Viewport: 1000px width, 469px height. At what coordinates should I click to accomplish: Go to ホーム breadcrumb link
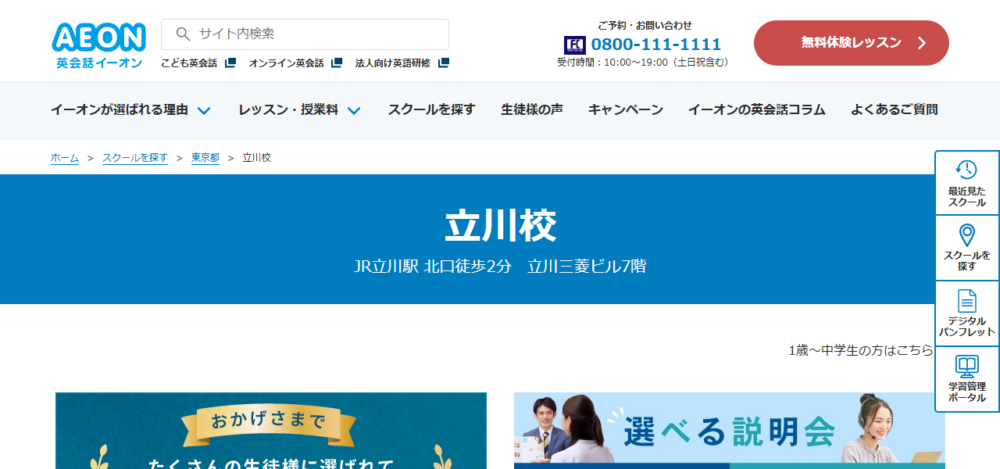(x=64, y=158)
